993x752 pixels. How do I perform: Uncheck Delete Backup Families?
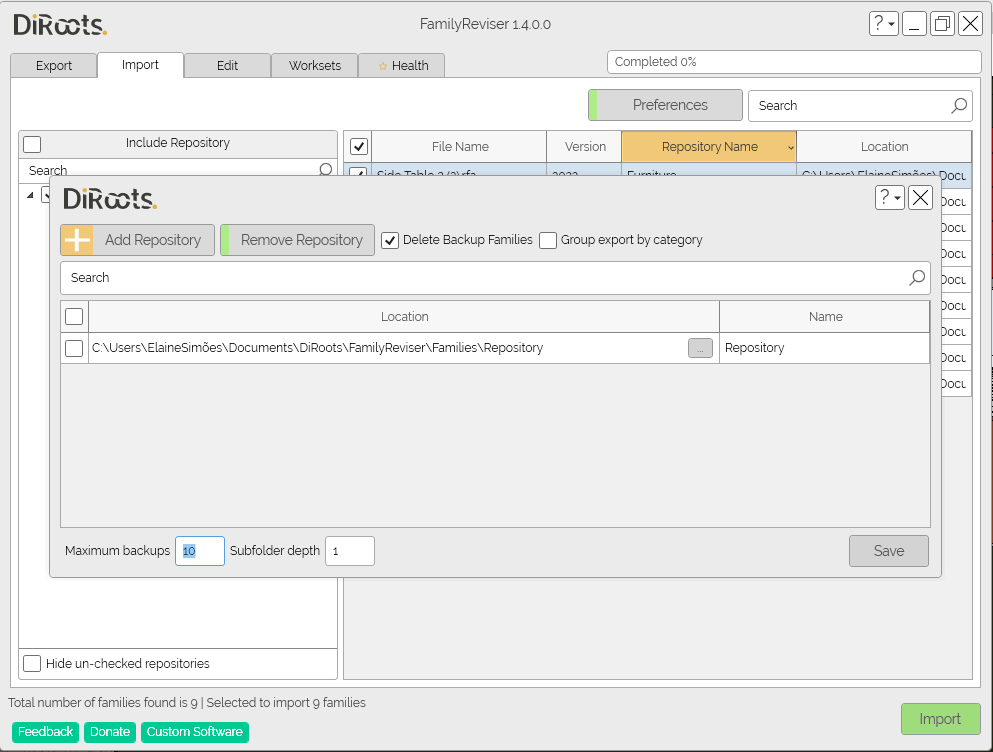point(390,240)
